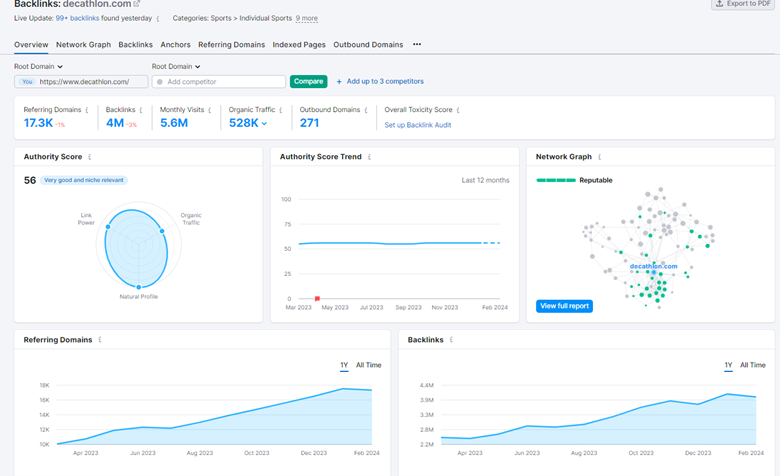Click info icon beside Network Graph title
The image size is (780, 476).
coord(600,157)
